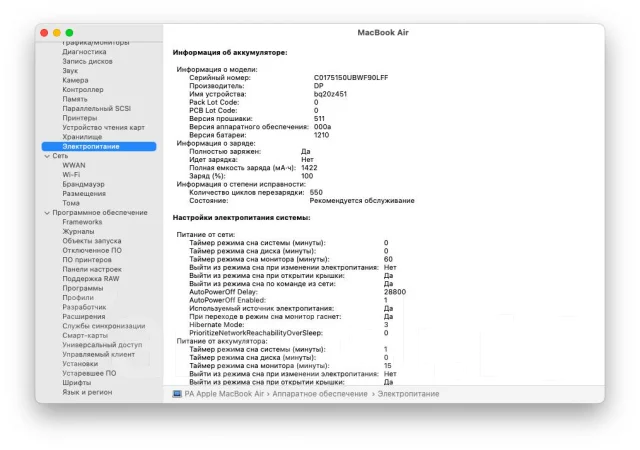Open Смарт-карты sidebar item
Viewport: 640px width, 450px height.
click(85, 335)
